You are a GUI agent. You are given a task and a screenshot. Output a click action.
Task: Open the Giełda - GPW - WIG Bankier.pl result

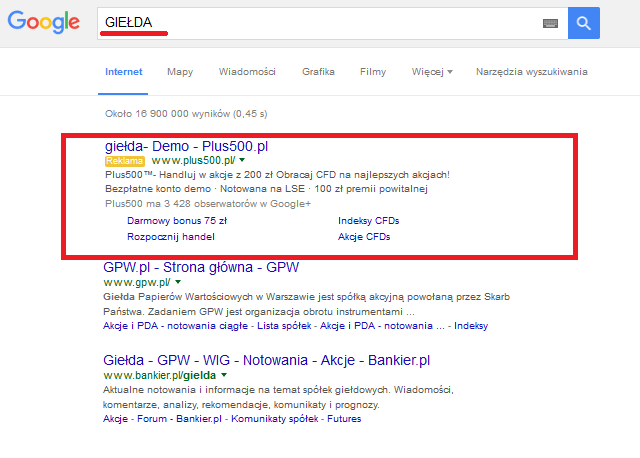click(267, 358)
